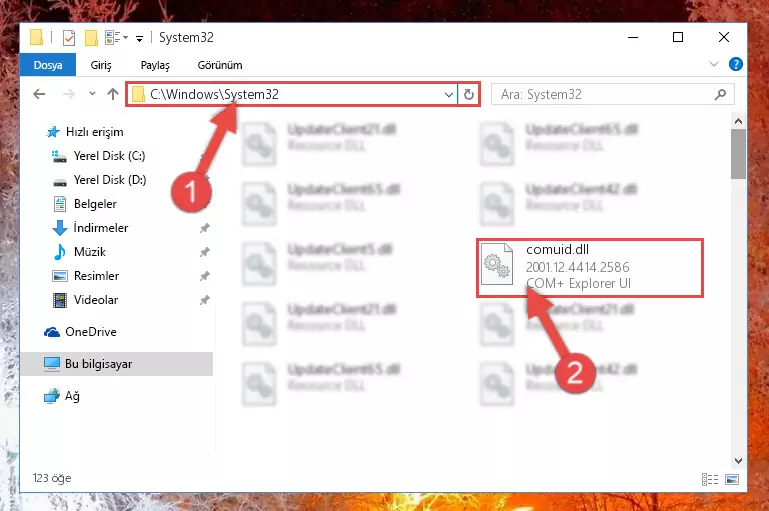Click the pin icon beside Videolar
The image size is (769, 511).
(x=205, y=300)
